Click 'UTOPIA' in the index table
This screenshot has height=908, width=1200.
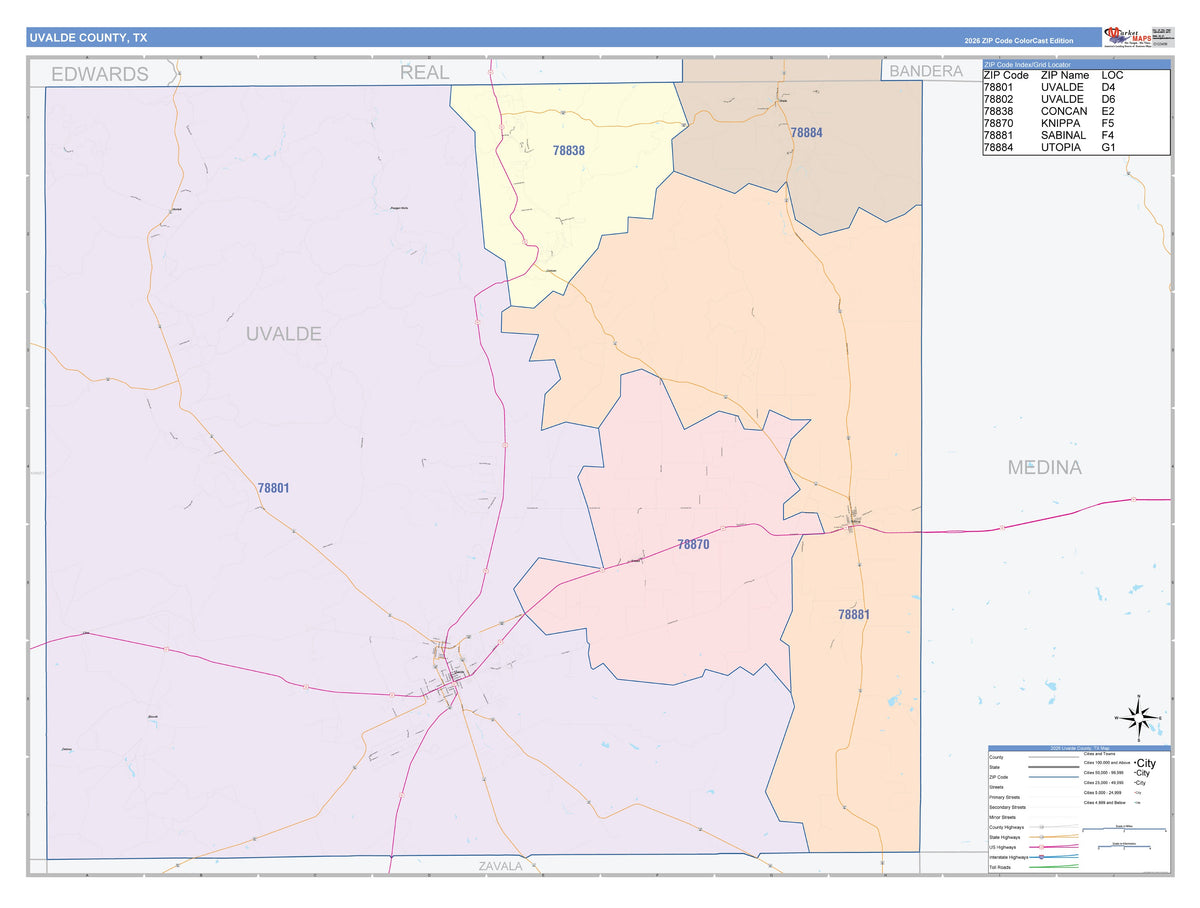coord(1061,147)
